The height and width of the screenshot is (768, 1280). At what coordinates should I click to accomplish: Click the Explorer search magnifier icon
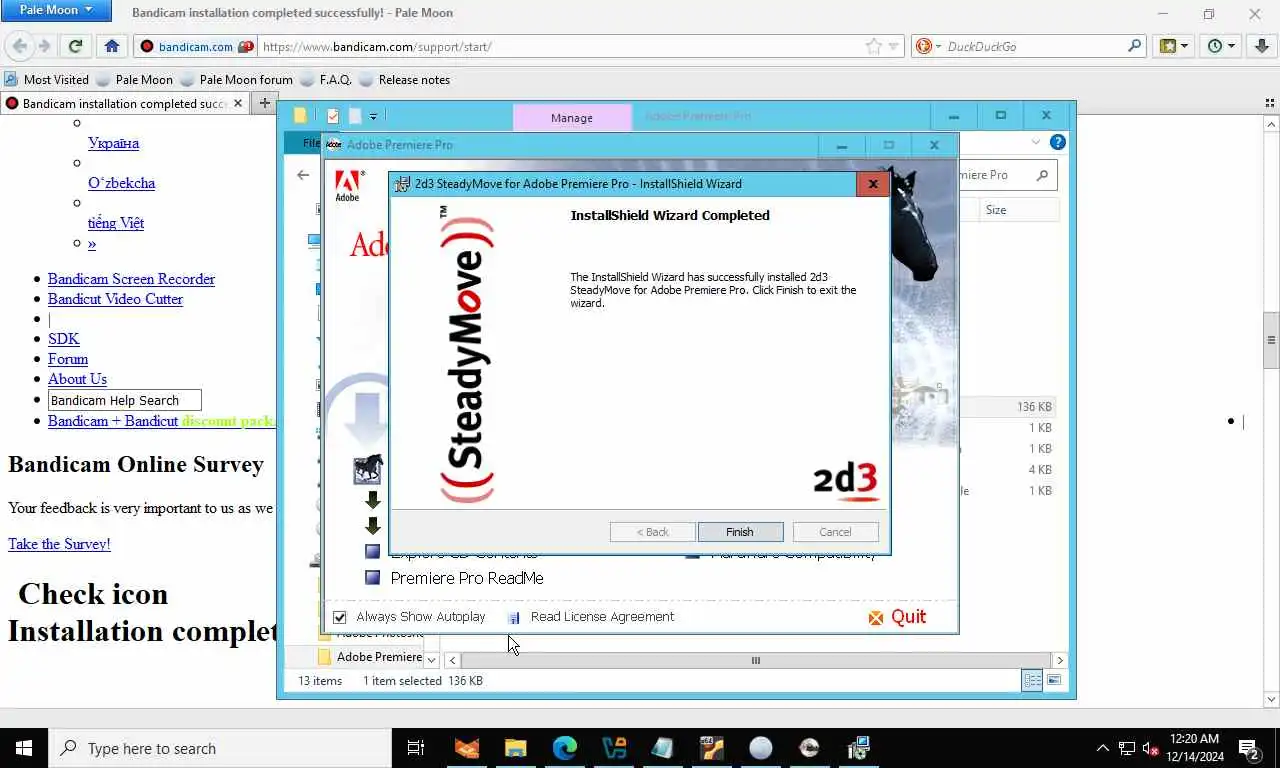pyautogui.click(x=1042, y=175)
